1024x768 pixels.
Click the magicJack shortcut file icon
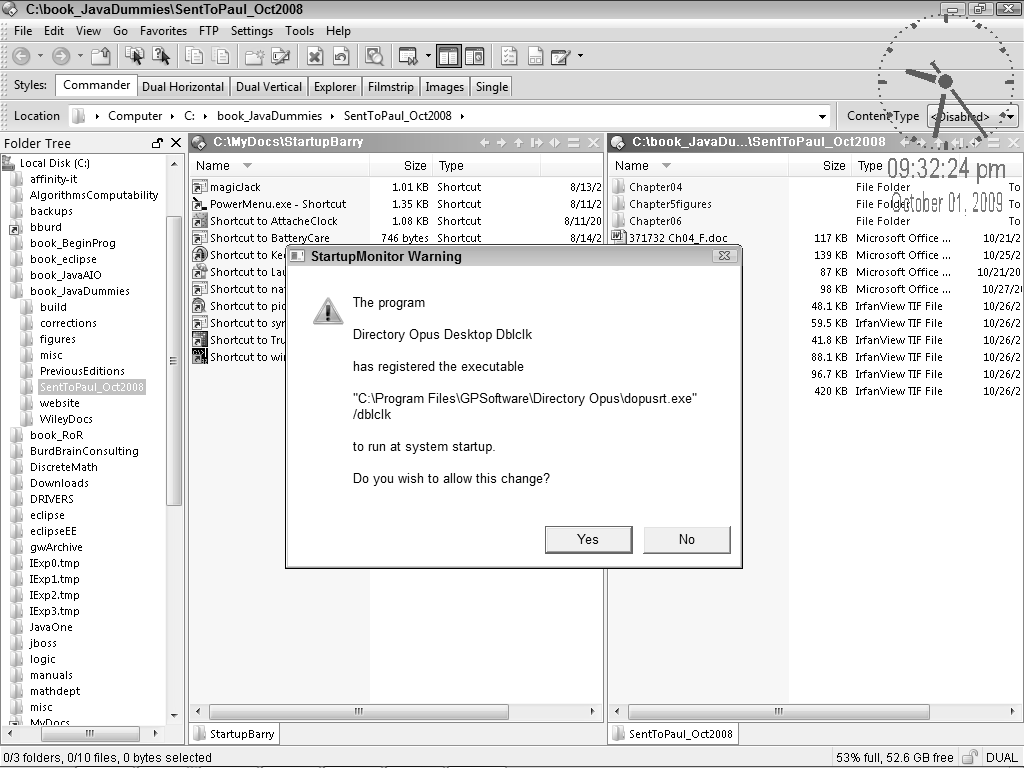coord(200,187)
